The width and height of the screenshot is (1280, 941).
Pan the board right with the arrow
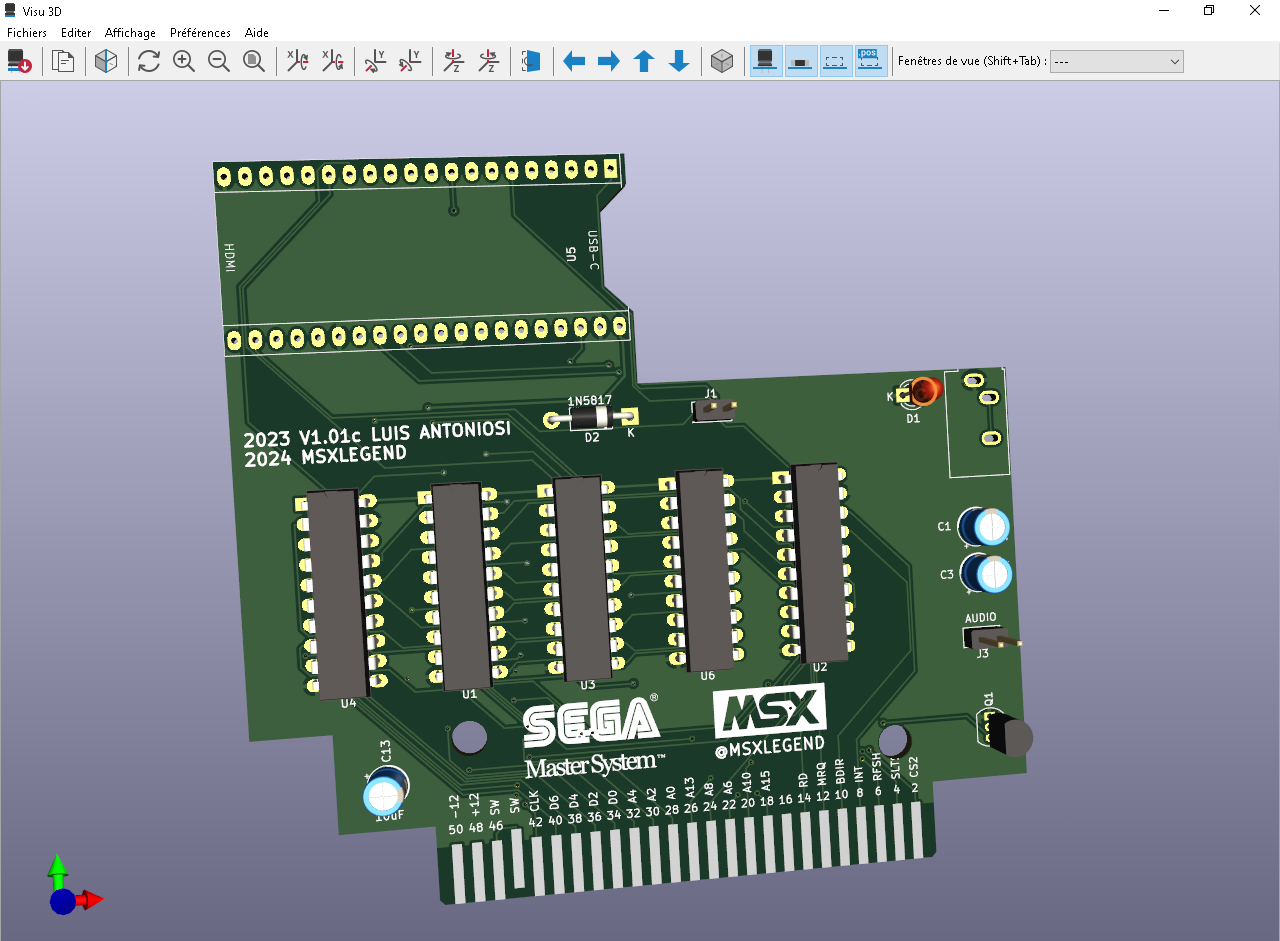point(609,61)
